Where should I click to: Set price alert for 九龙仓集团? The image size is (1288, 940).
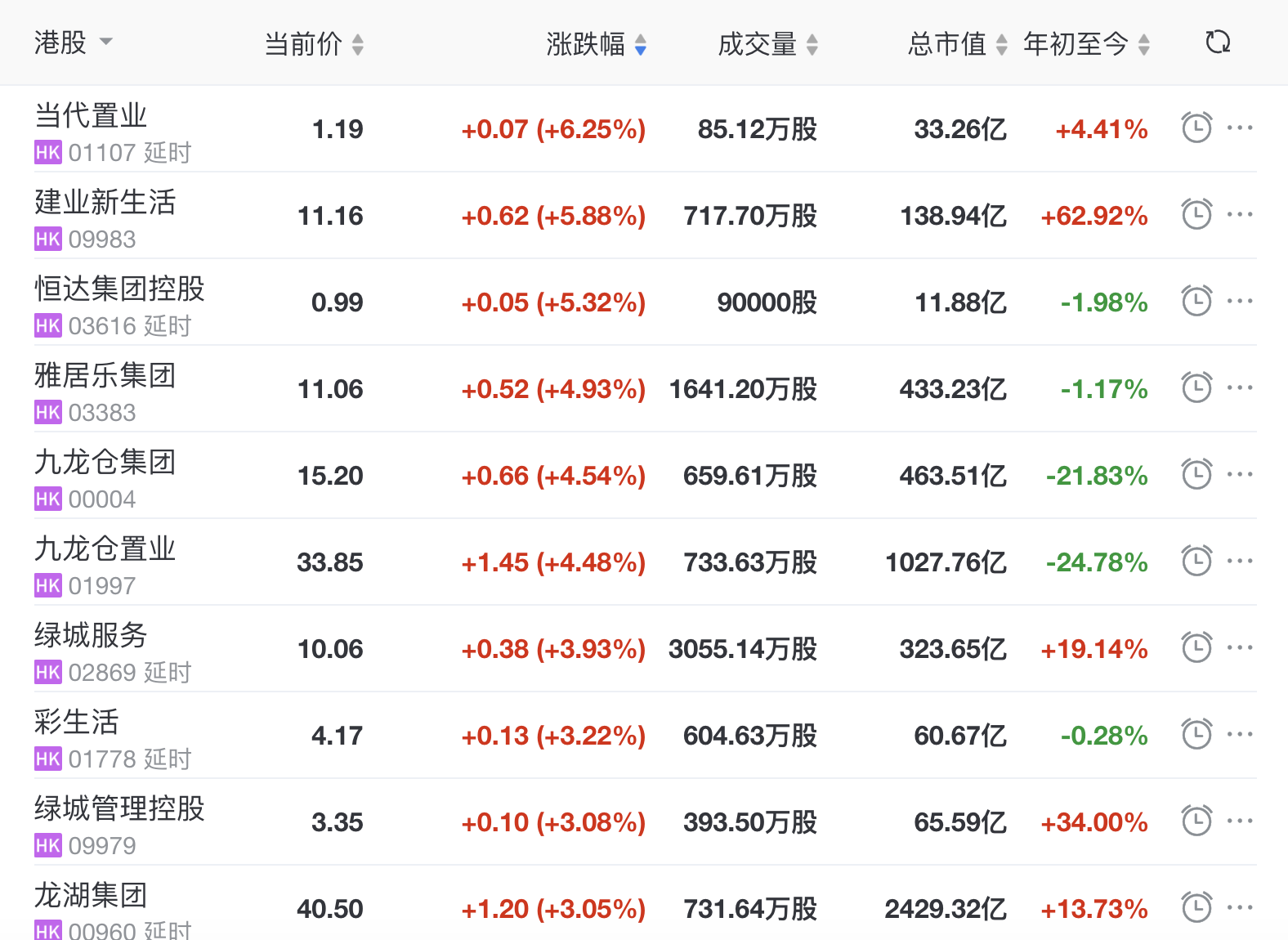pyautogui.click(x=1196, y=475)
